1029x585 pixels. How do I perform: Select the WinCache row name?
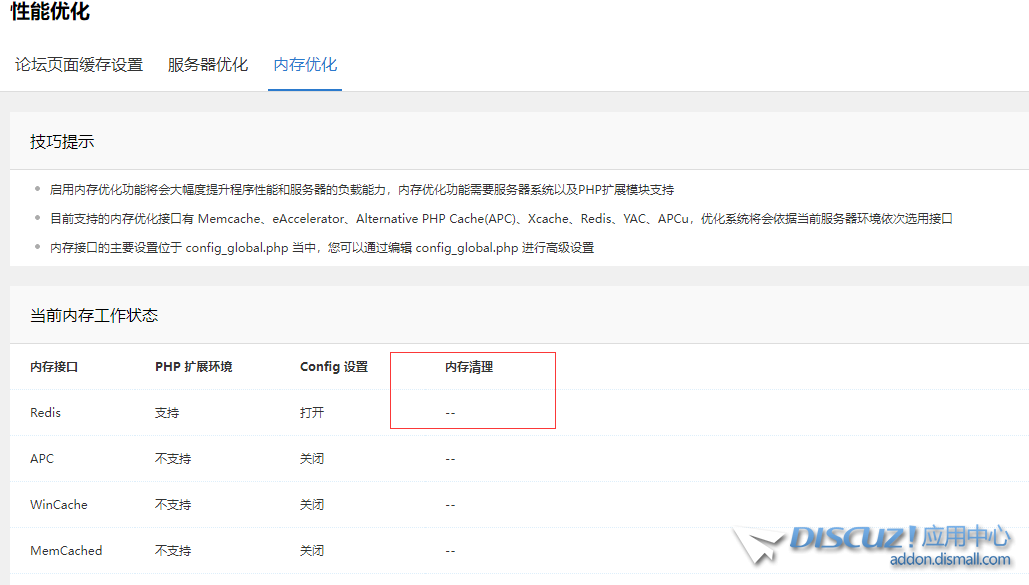[x=59, y=505]
